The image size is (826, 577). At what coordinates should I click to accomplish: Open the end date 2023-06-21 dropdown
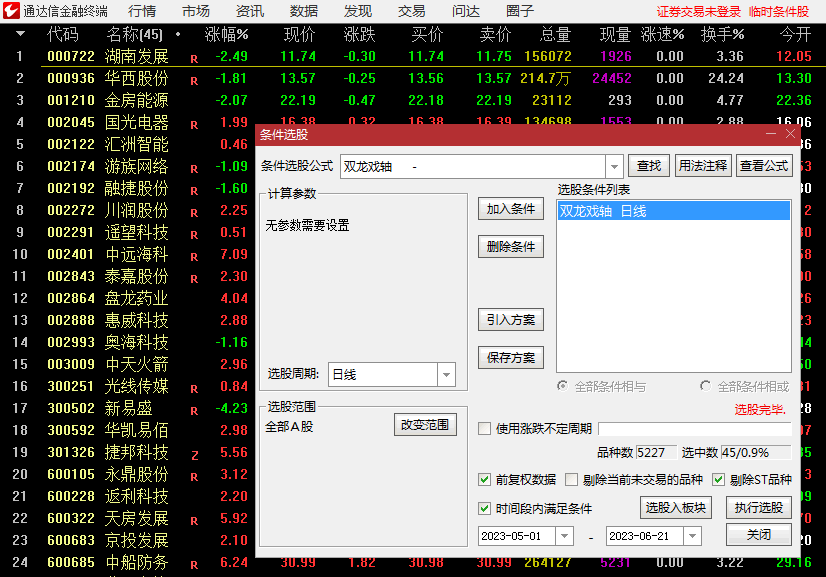pos(692,536)
